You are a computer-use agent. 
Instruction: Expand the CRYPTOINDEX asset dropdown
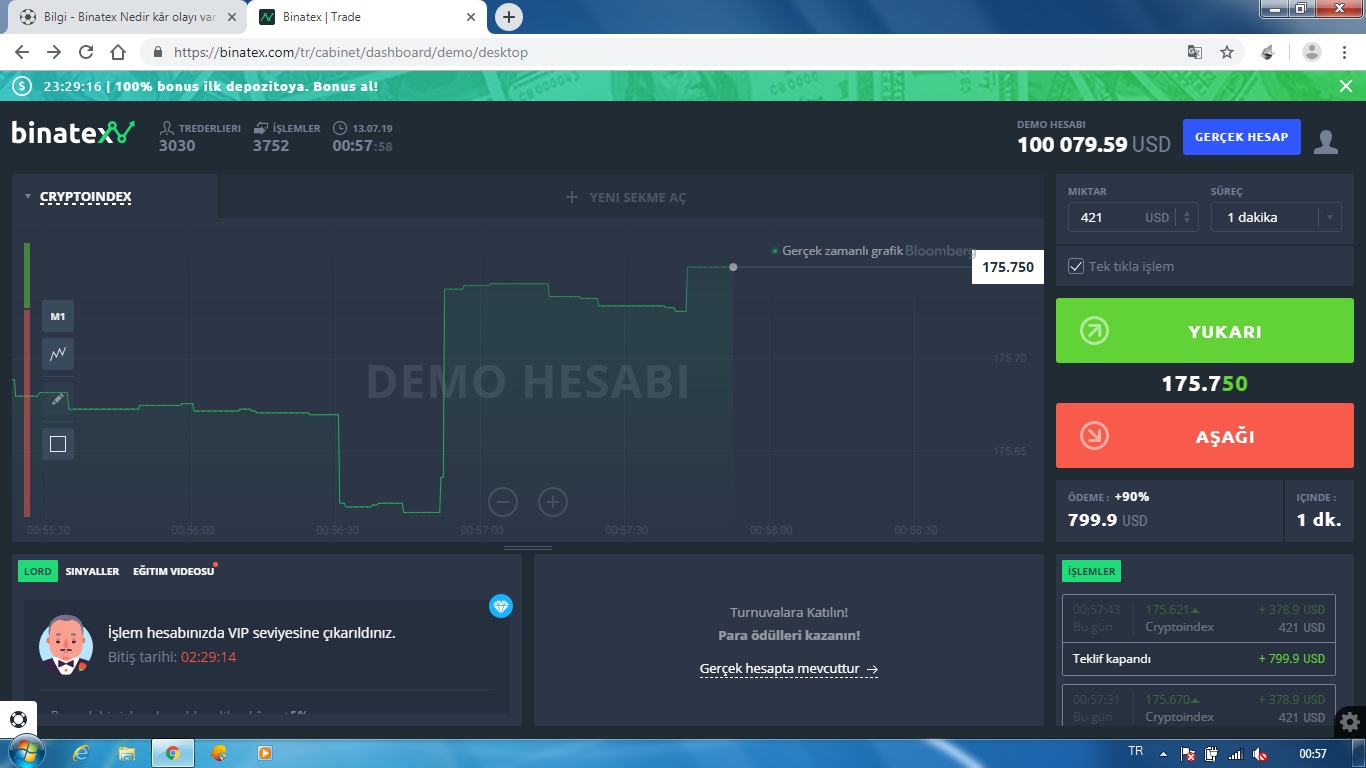(78, 197)
